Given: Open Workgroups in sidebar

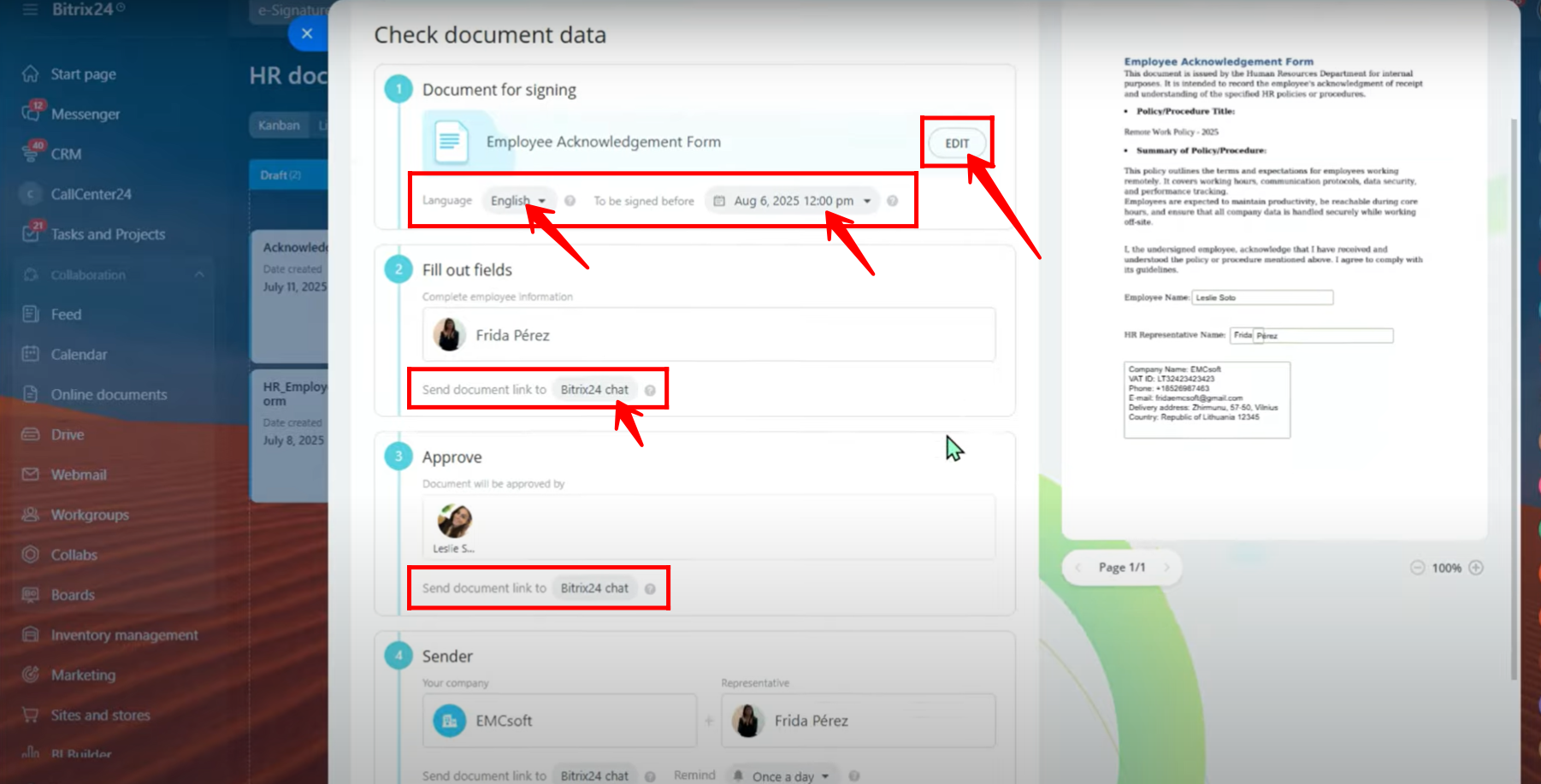Looking at the screenshot, I should 90,515.
